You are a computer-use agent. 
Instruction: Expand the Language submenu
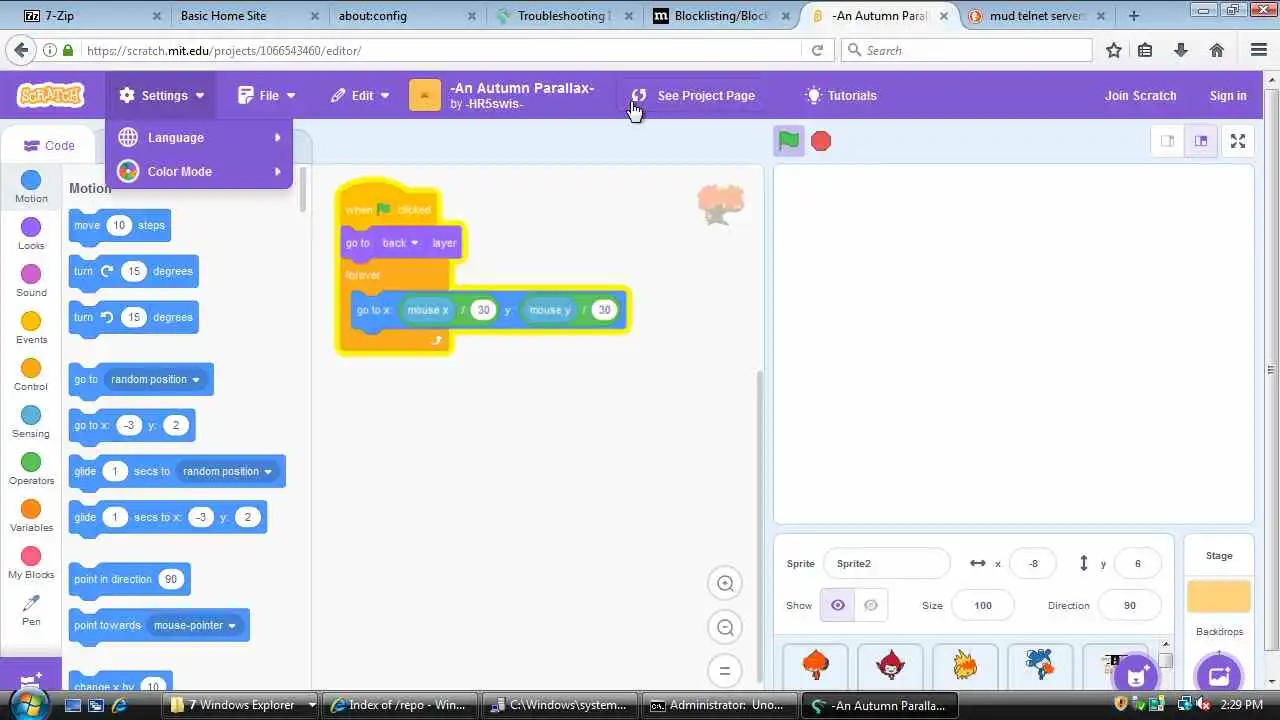(x=199, y=137)
